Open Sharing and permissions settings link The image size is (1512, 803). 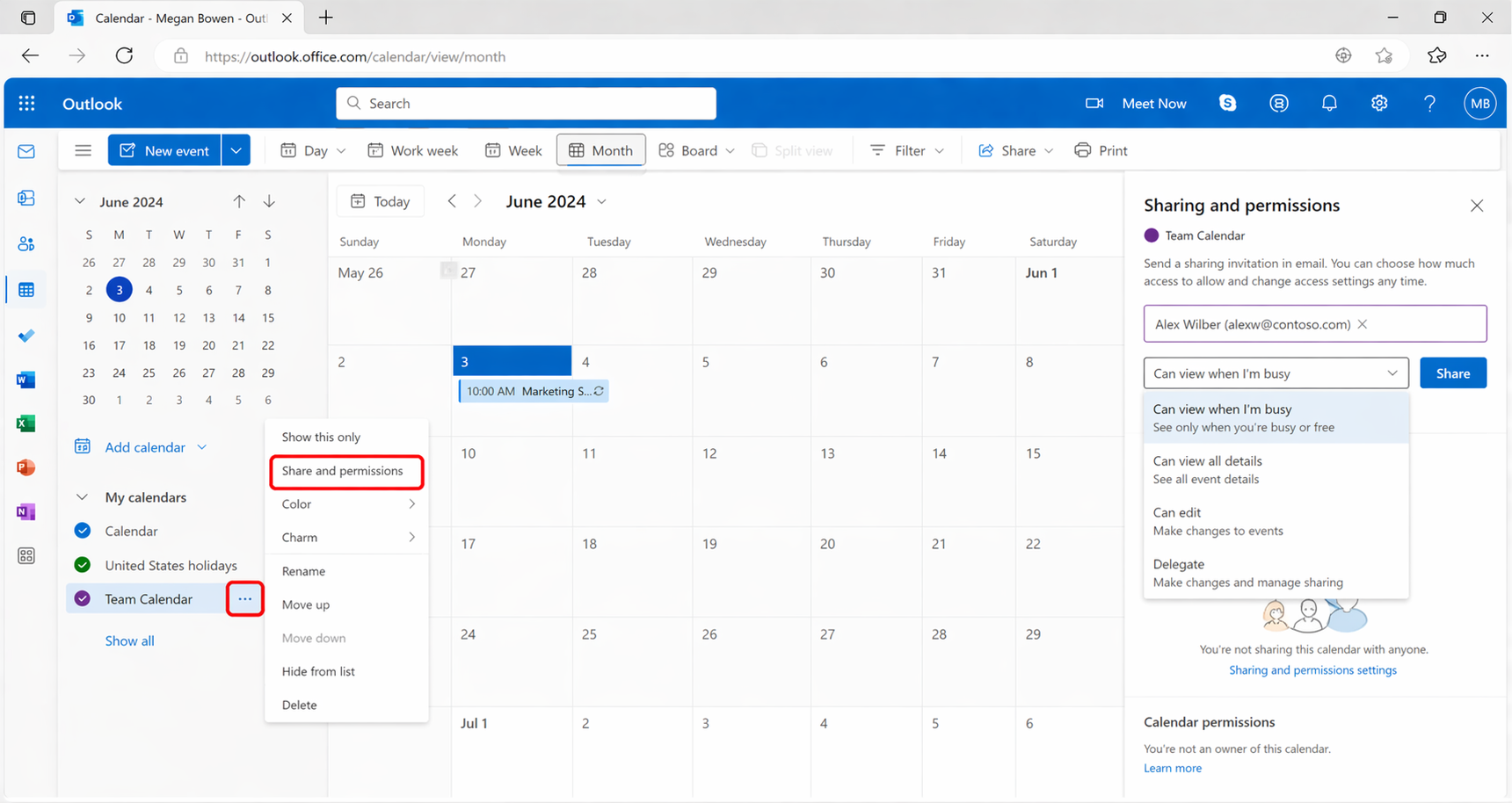tap(1312, 670)
